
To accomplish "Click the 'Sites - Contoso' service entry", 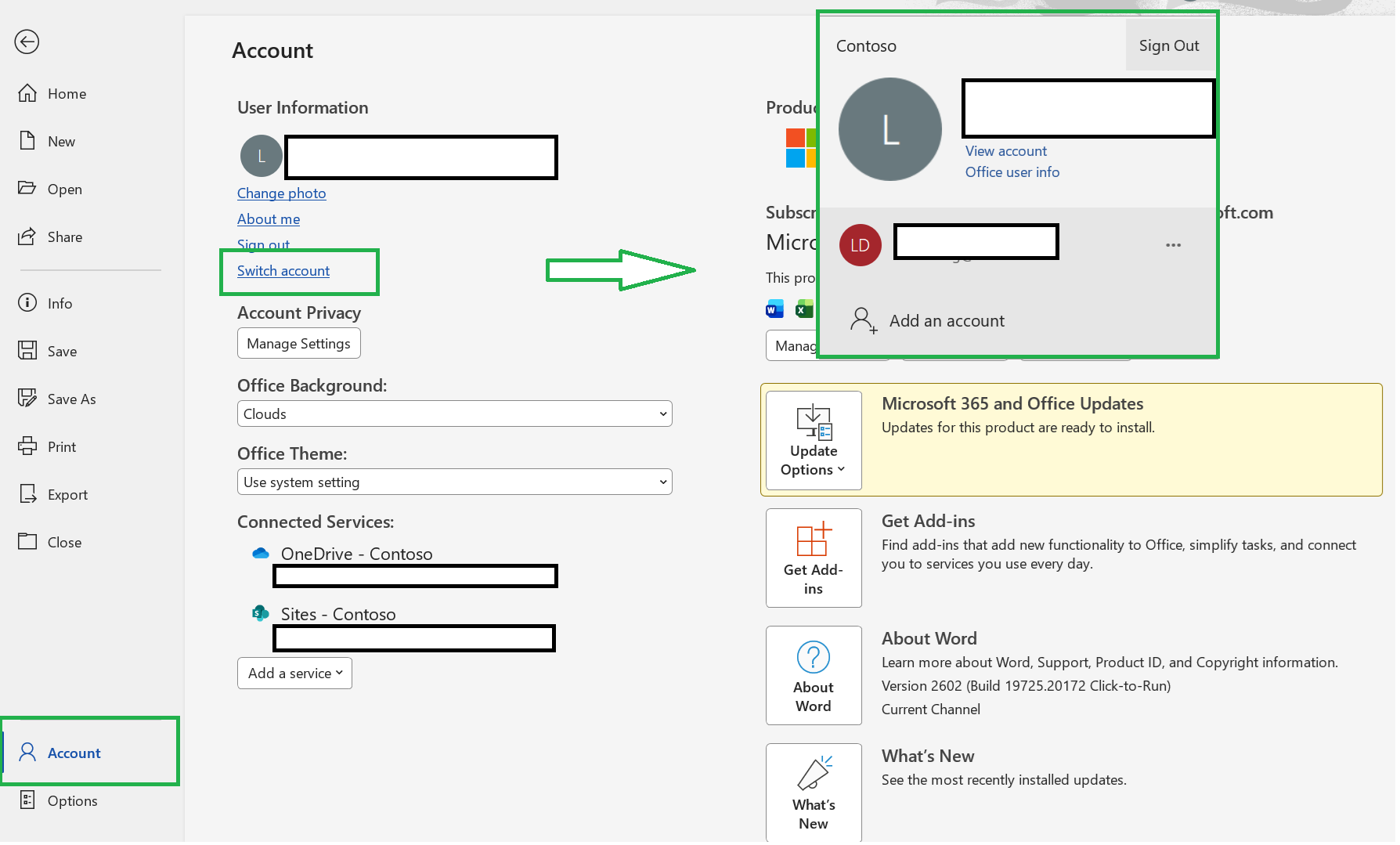I will [x=338, y=614].
